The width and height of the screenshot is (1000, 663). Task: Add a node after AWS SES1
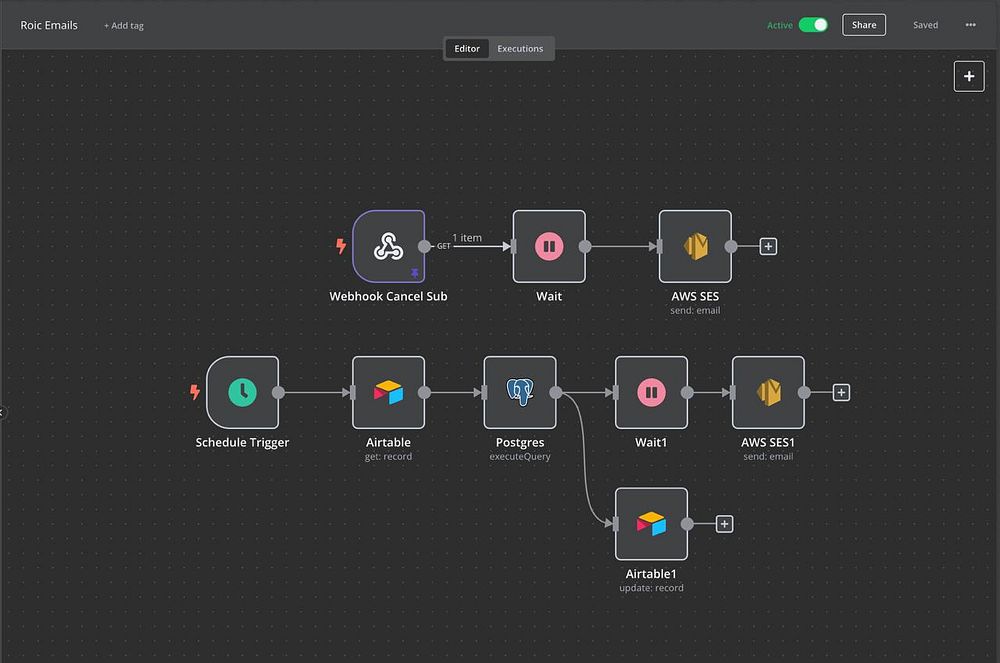click(x=841, y=392)
